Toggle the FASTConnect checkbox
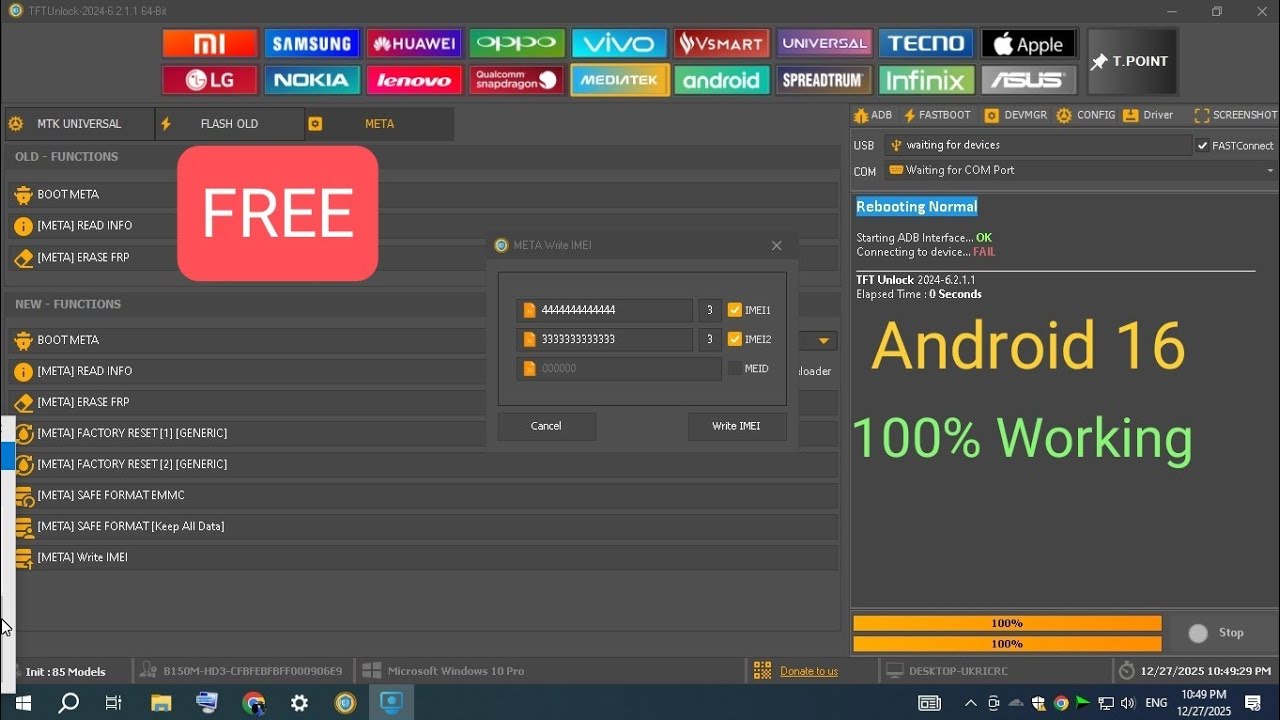The image size is (1280, 720). click(x=1203, y=146)
